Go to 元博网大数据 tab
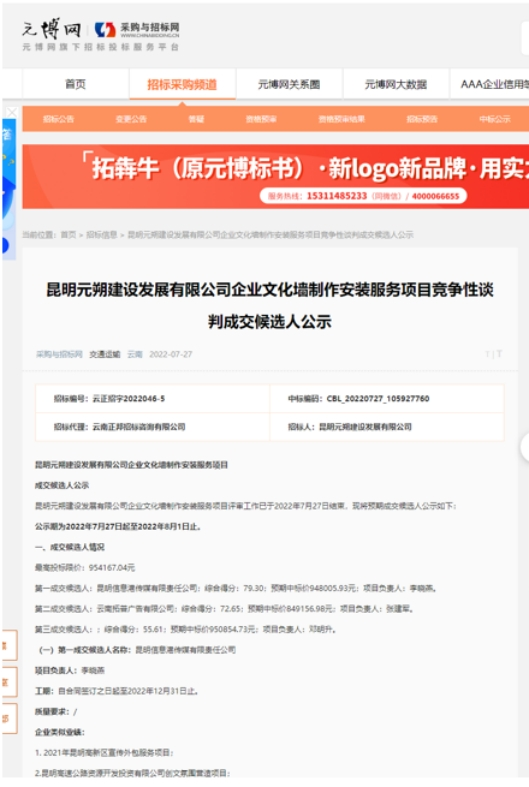The image size is (529, 787). (395, 84)
